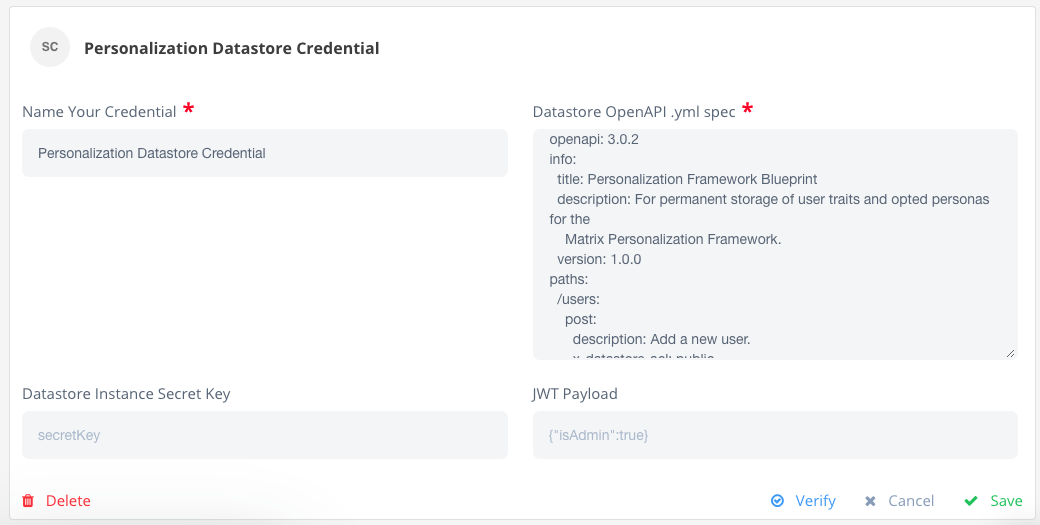Click the textarea resize handle corner
Image resolution: width=1040 pixels, height=525 pixels.
[1010, 353]
